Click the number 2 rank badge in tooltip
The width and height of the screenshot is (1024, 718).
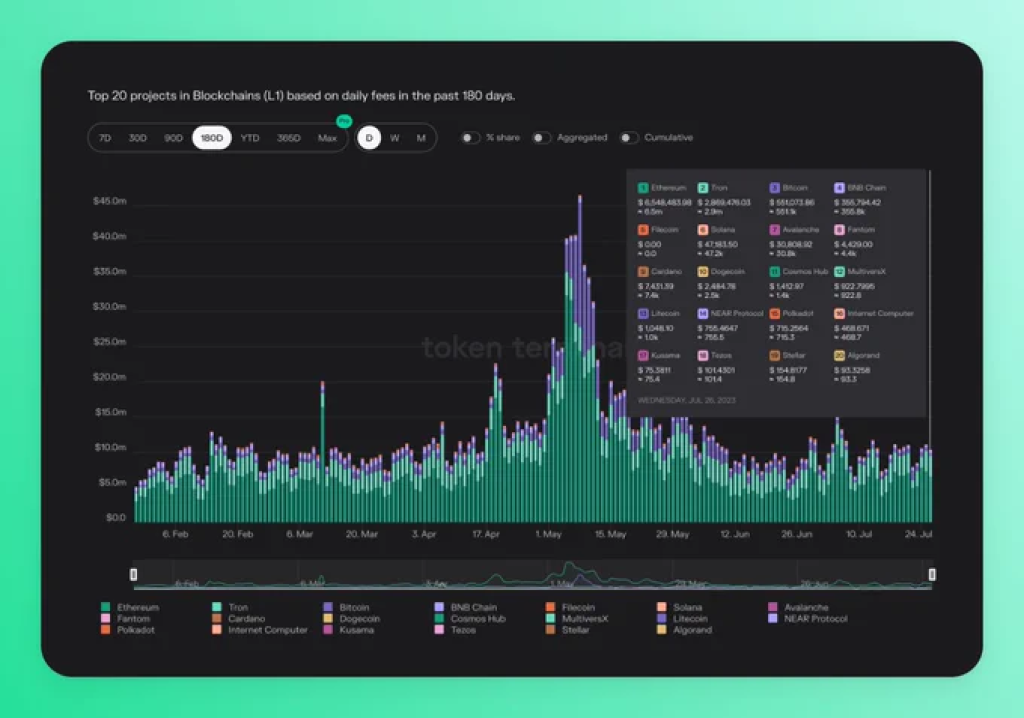[703, 188]
